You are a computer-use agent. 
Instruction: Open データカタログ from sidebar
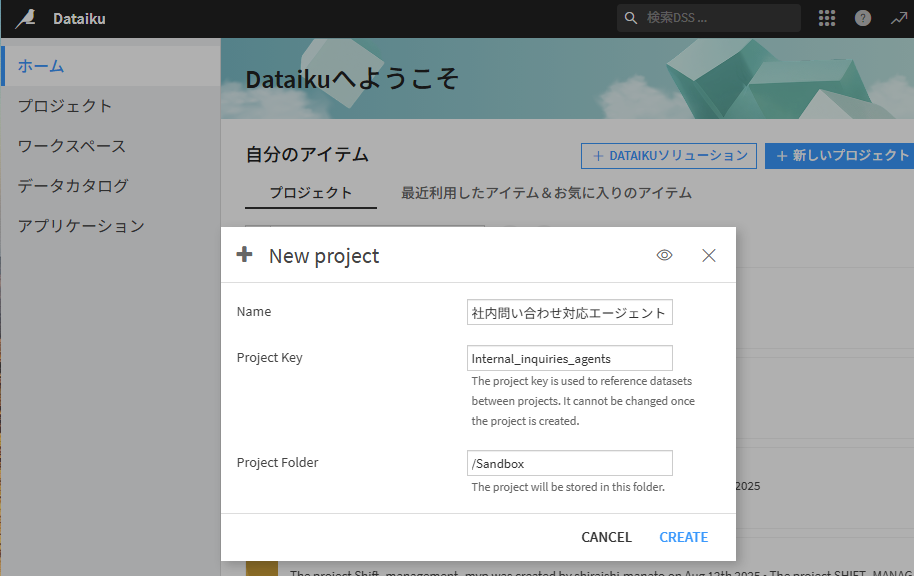point(73,186)
